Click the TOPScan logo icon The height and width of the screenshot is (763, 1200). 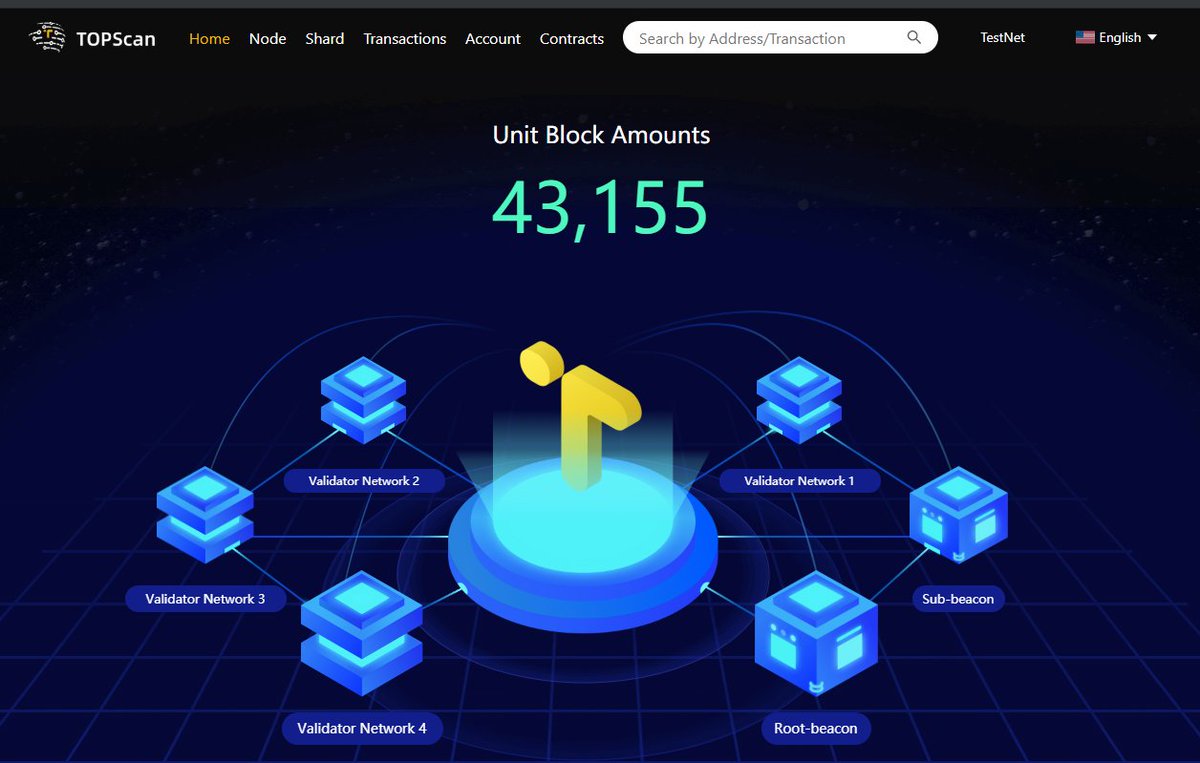(x=47, y=38)
